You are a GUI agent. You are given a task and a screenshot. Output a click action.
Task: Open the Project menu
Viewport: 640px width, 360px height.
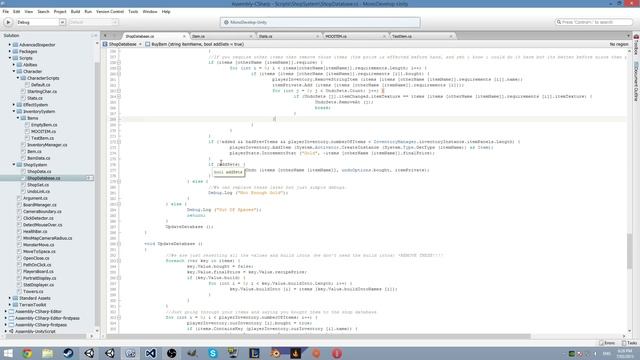tap(60, 11)
